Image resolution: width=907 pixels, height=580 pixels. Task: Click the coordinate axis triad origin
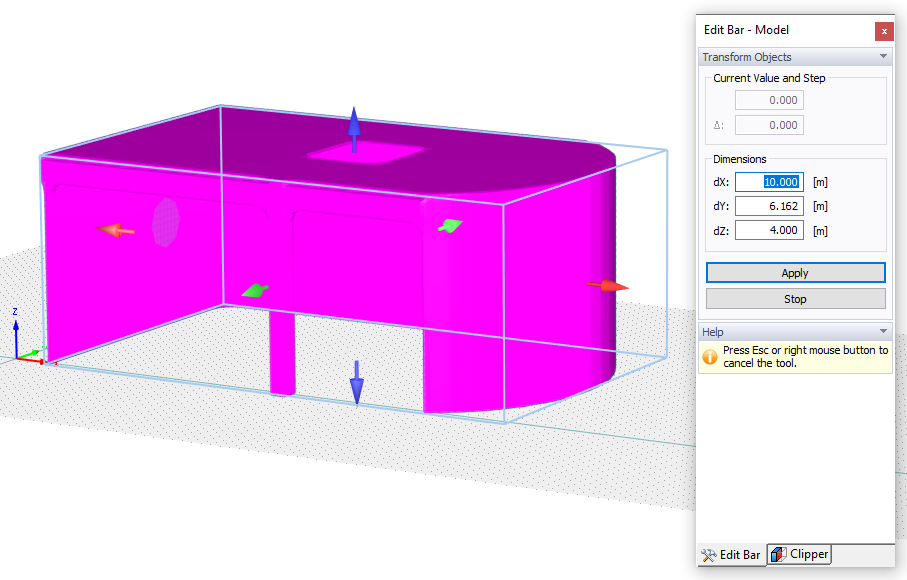pos(17,358)
